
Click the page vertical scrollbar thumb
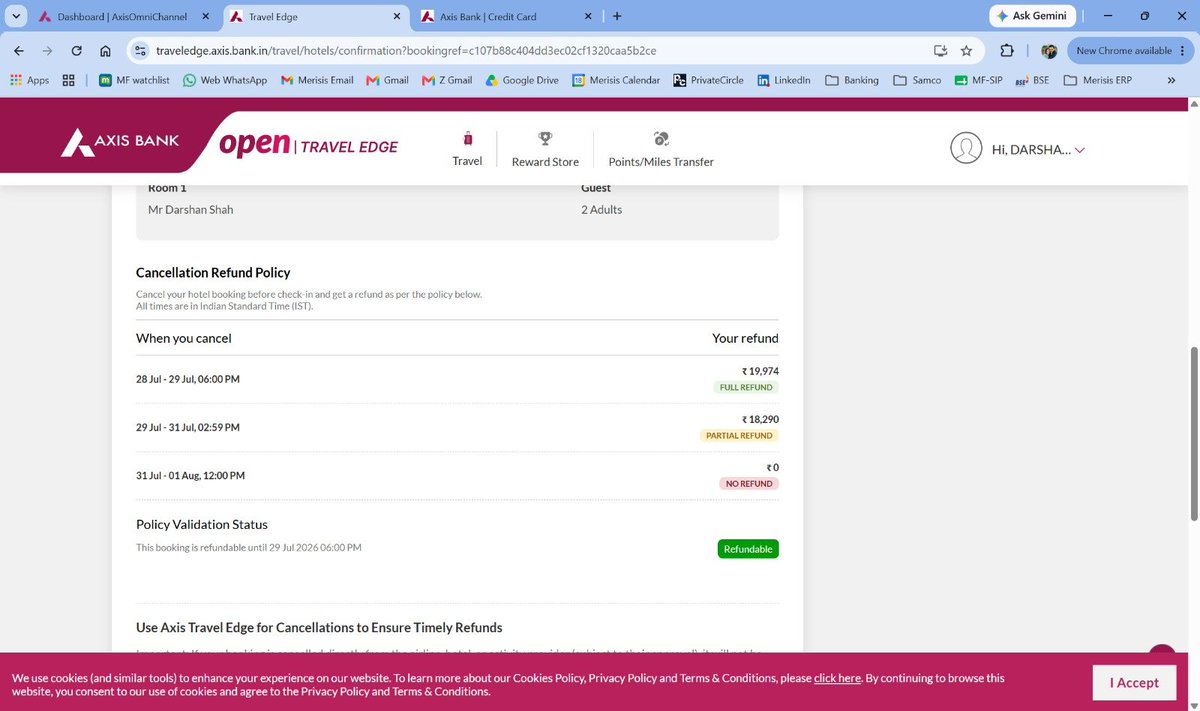click(1192, 433)
